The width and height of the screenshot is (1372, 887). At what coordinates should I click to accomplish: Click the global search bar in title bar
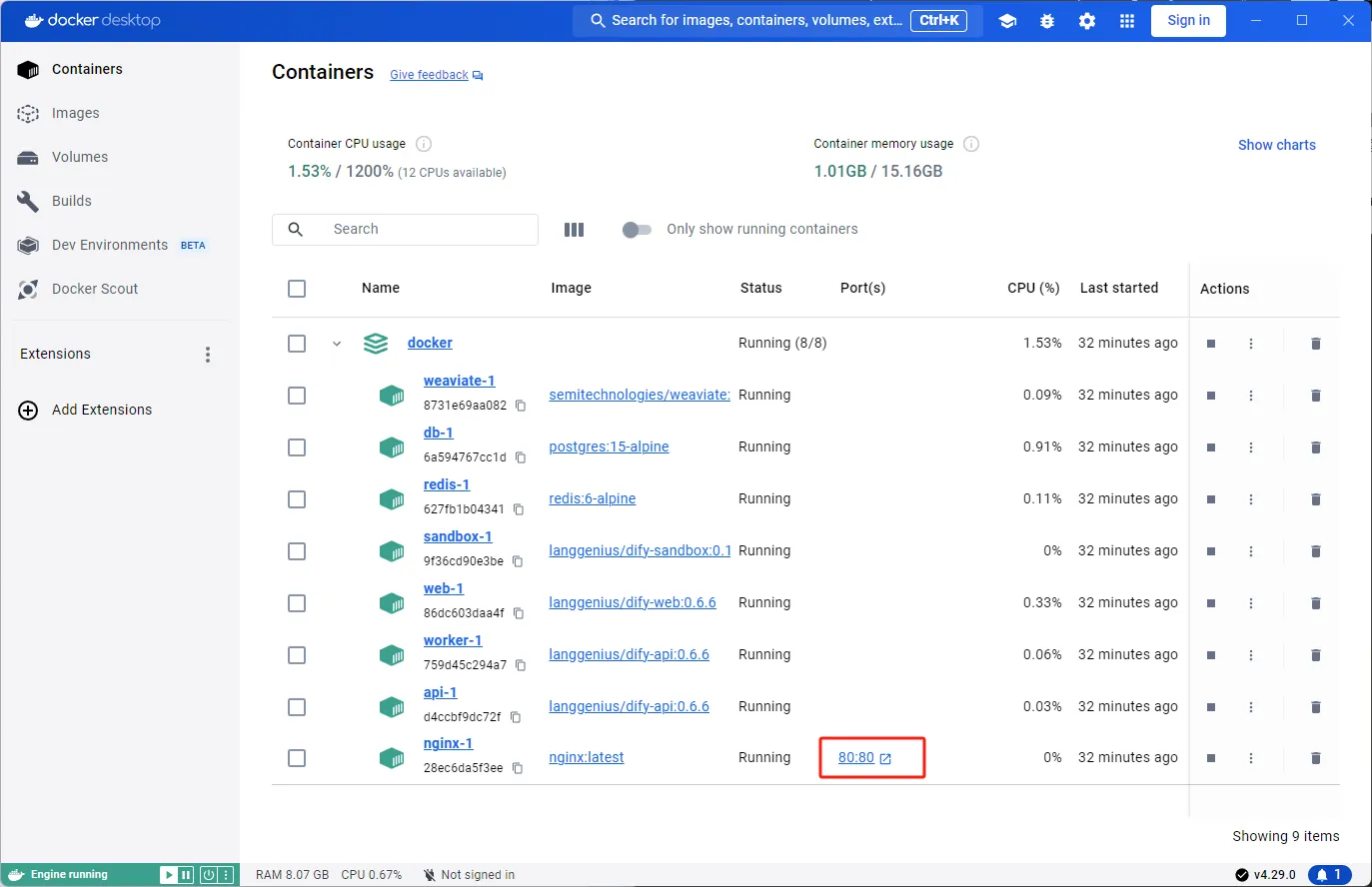click(x=777, y=20)
